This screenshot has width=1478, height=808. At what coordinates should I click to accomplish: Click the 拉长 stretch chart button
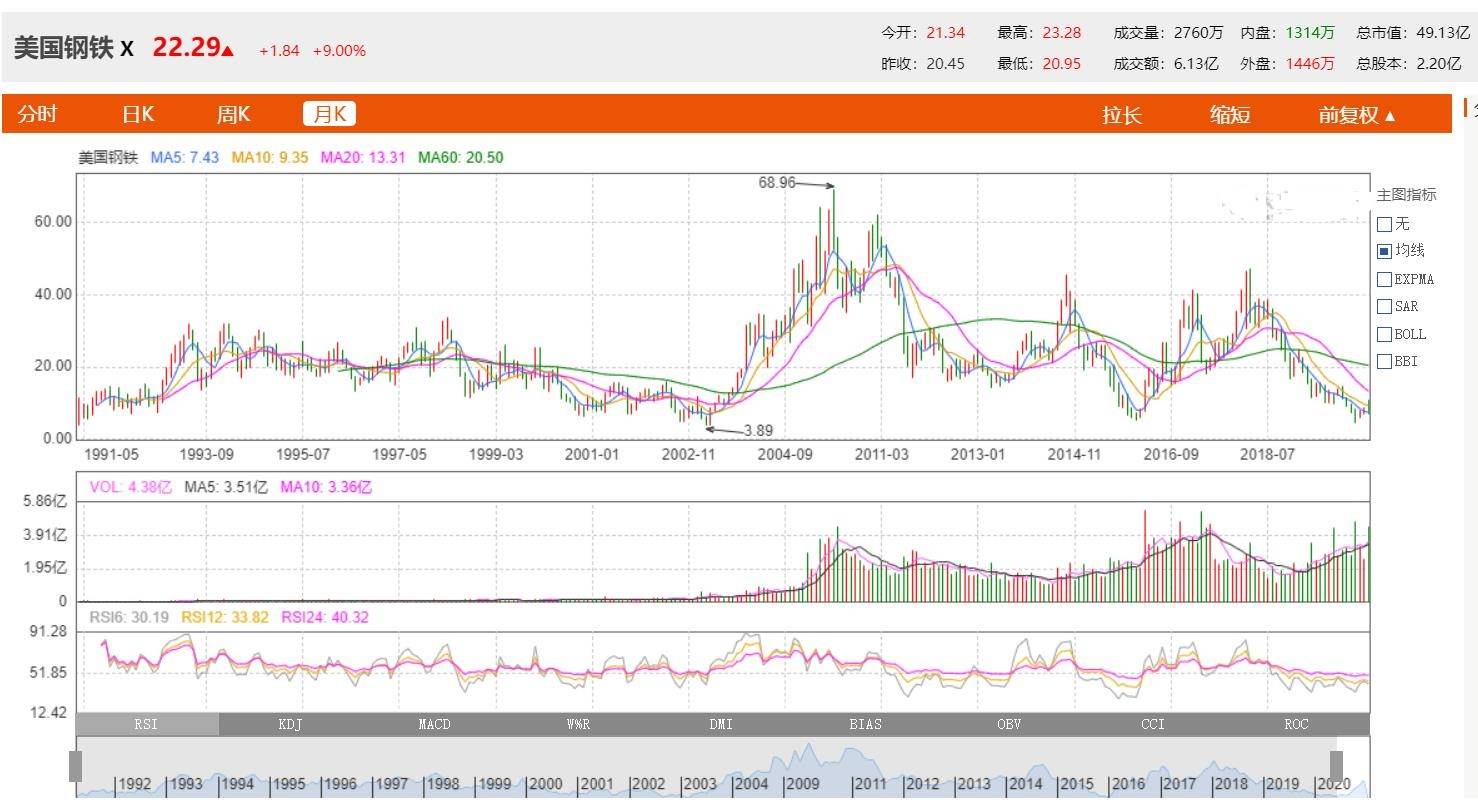click(1122, 115)
